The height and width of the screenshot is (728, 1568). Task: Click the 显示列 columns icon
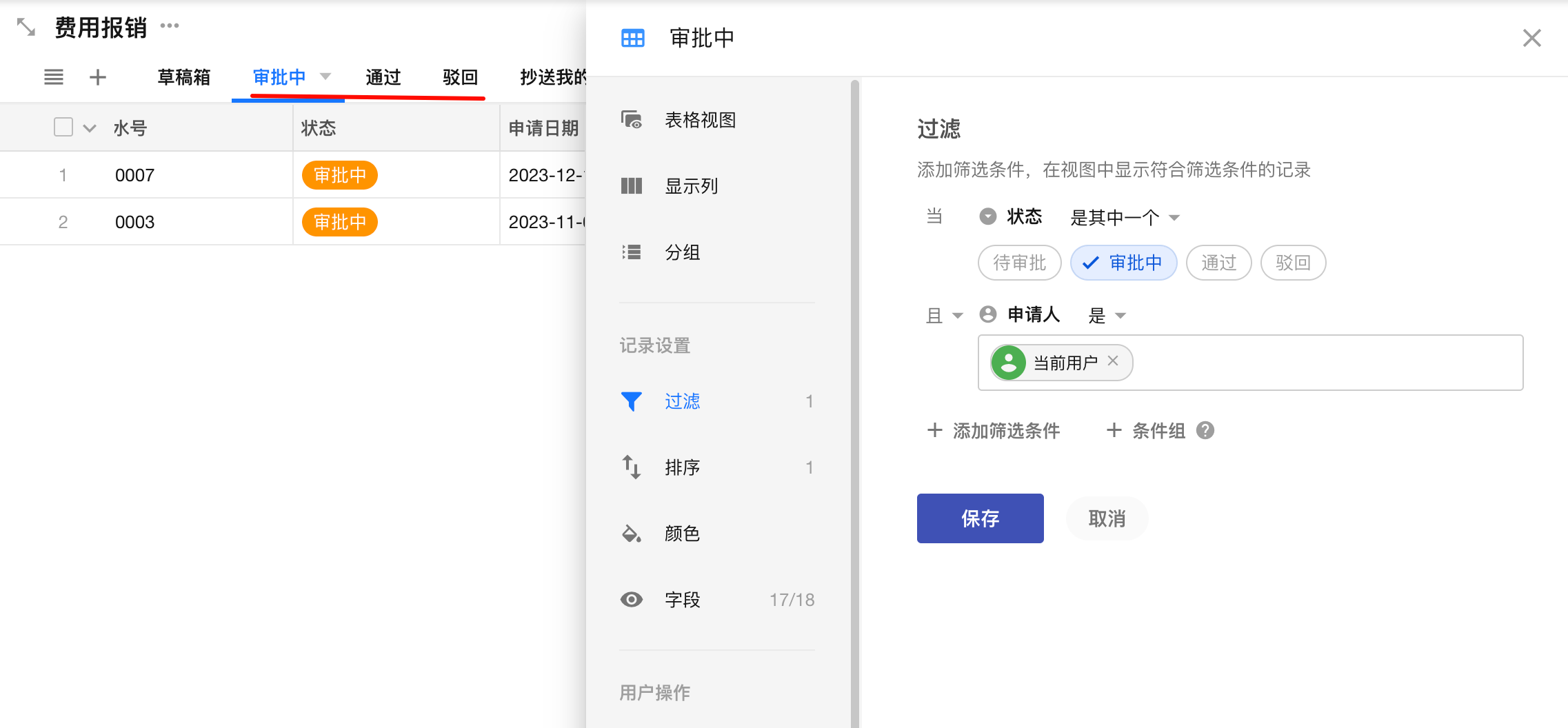(x=632, y=186)
